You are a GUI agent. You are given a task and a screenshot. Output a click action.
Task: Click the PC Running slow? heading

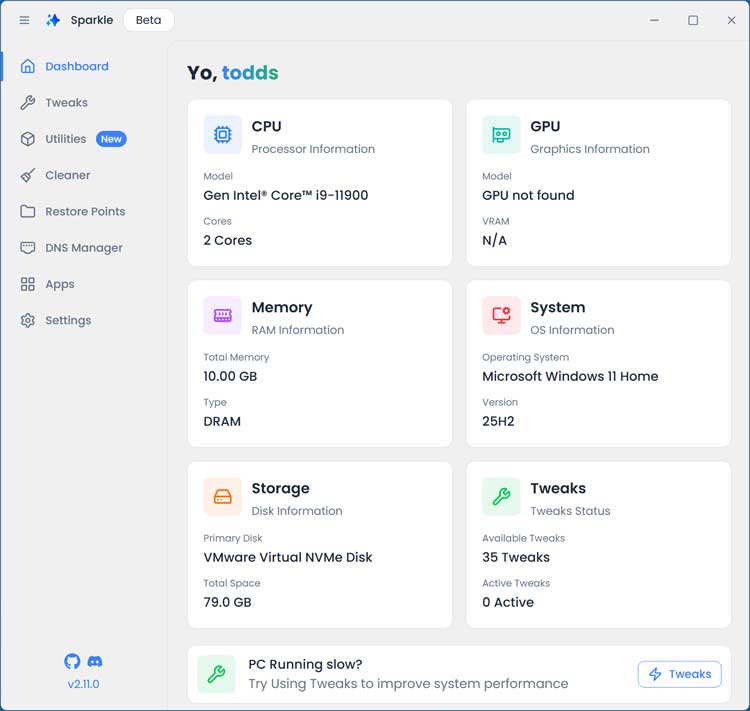point(305,664)
